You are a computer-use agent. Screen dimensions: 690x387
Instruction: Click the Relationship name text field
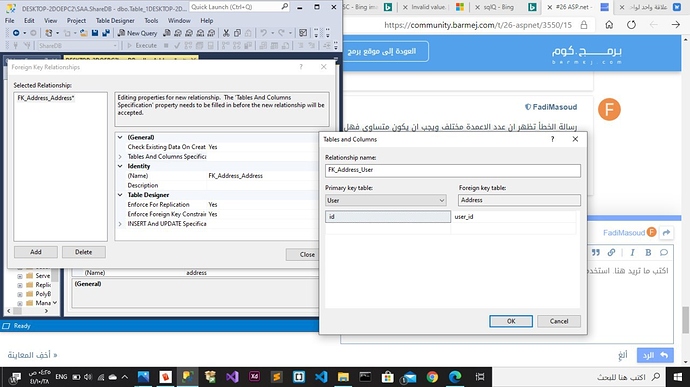click(453, 170)
